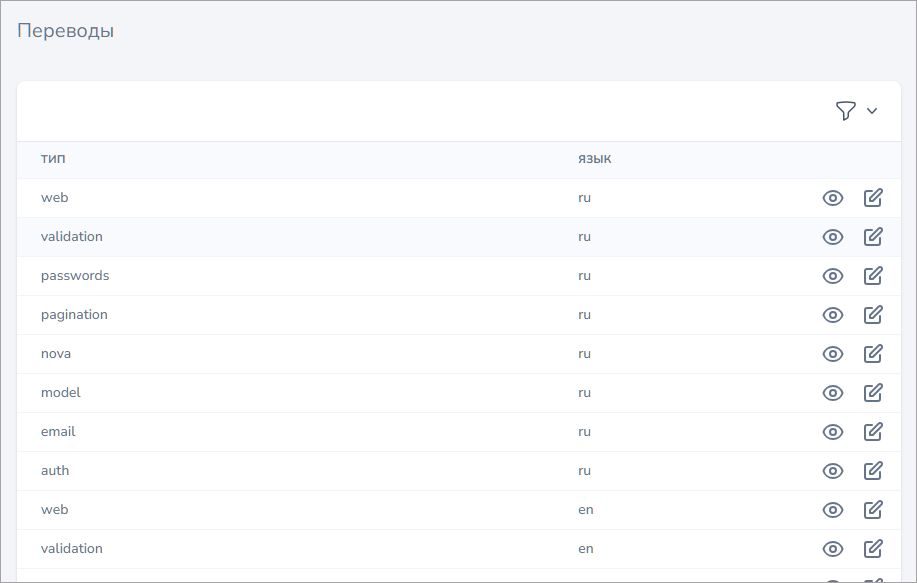The width and height of the screenshot is (917, 583).
Task: Edit the pagination translation
Action: pyautogui.click(x=873, y=315)
